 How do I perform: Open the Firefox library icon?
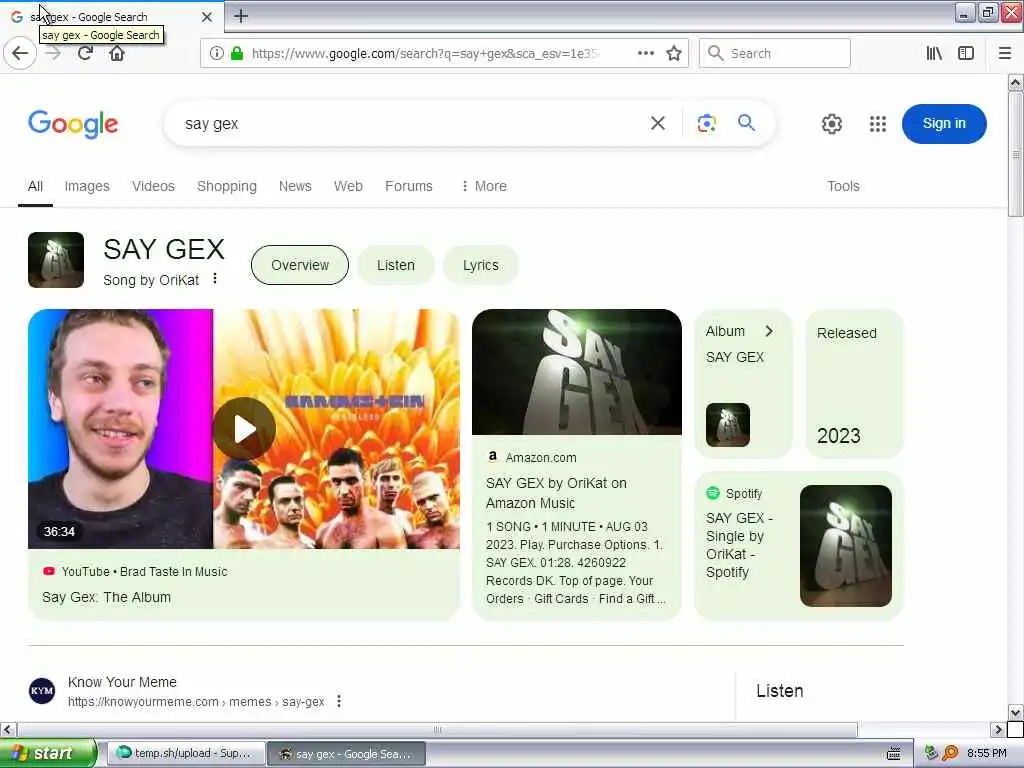point(934,53)
